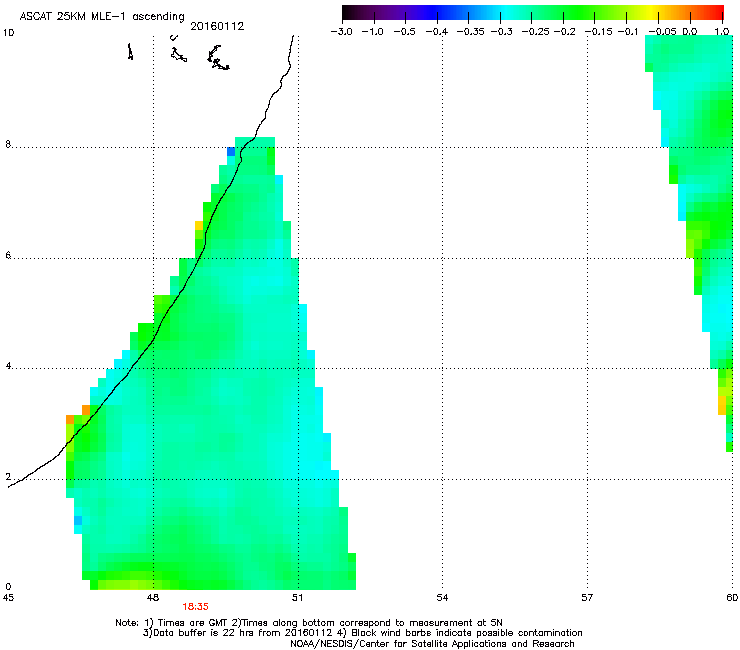This screenshot has height=650, width=740.
Task: Click the red end of the color bar
Action: coord(718,13)
